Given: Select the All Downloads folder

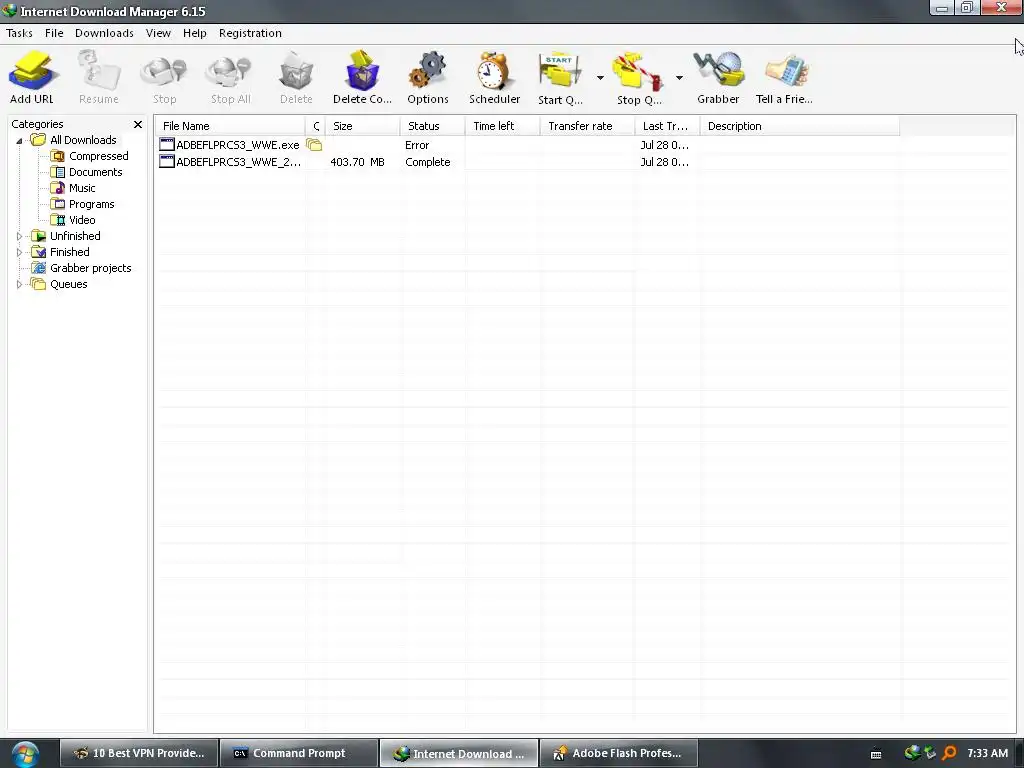Looking at the screenshot, I should click(x=74, y=140).
